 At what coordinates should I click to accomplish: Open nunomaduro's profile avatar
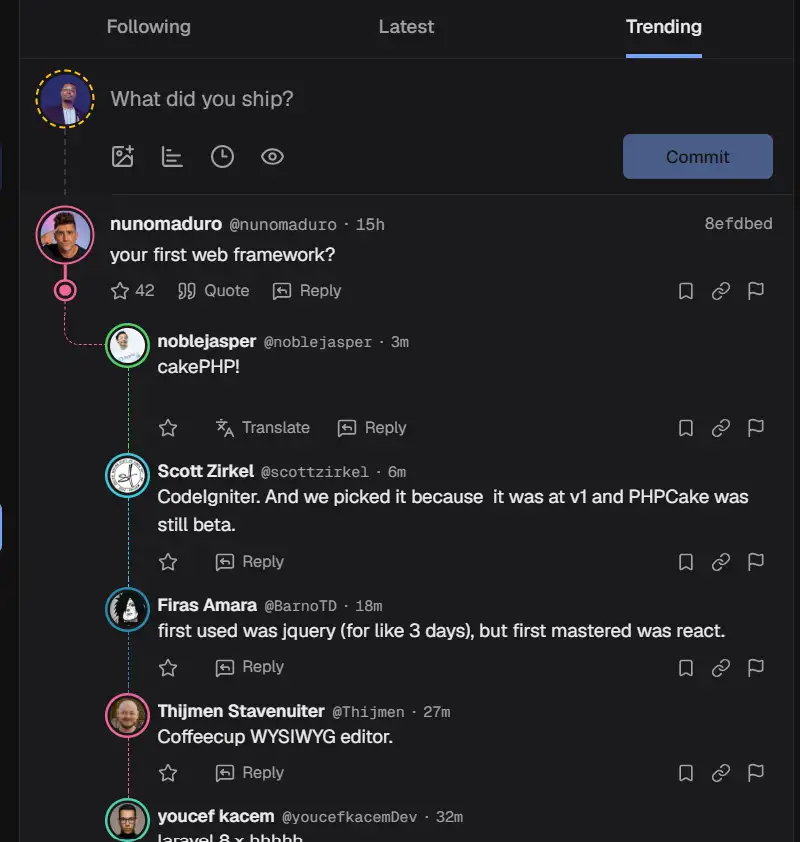click(x=65, y=235)
